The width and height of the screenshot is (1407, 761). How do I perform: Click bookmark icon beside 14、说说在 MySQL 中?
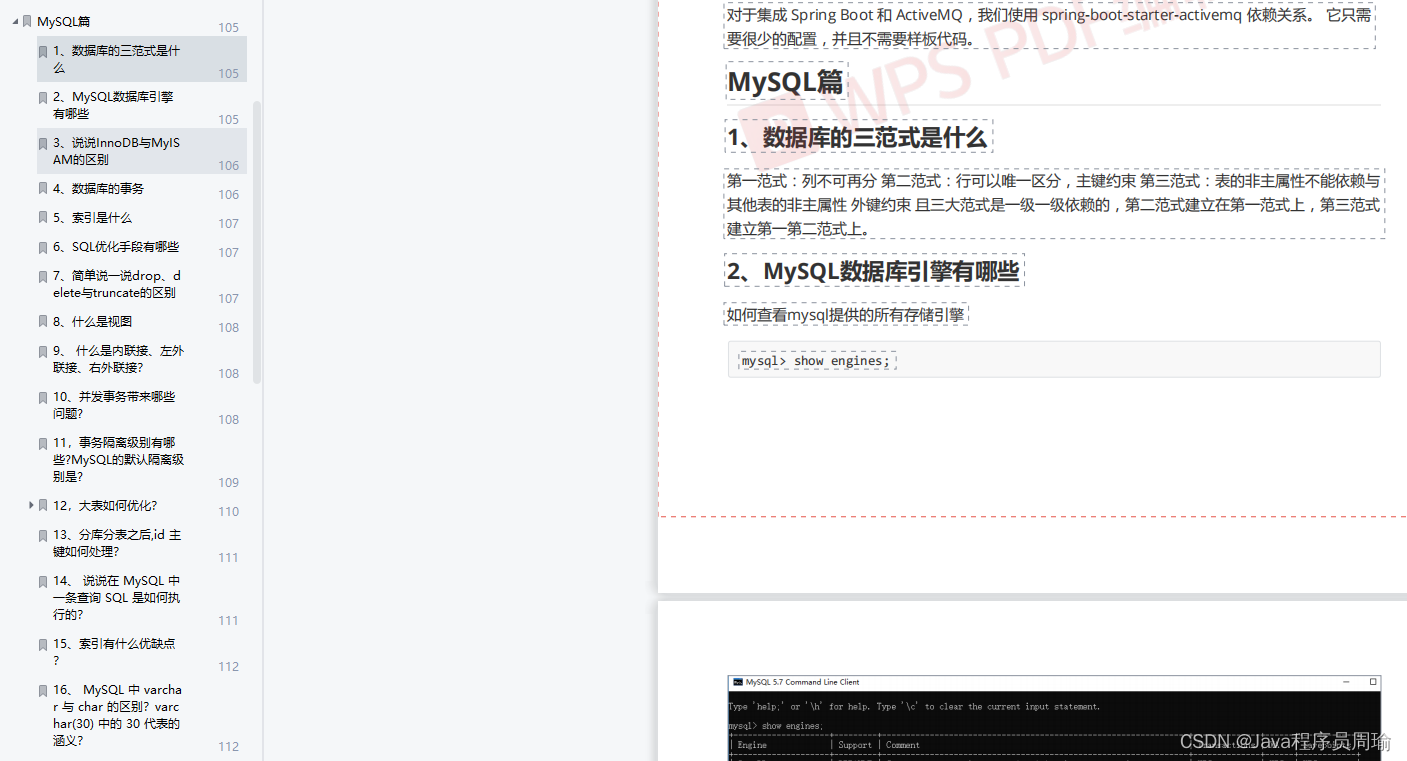click(x=43, y=581)
